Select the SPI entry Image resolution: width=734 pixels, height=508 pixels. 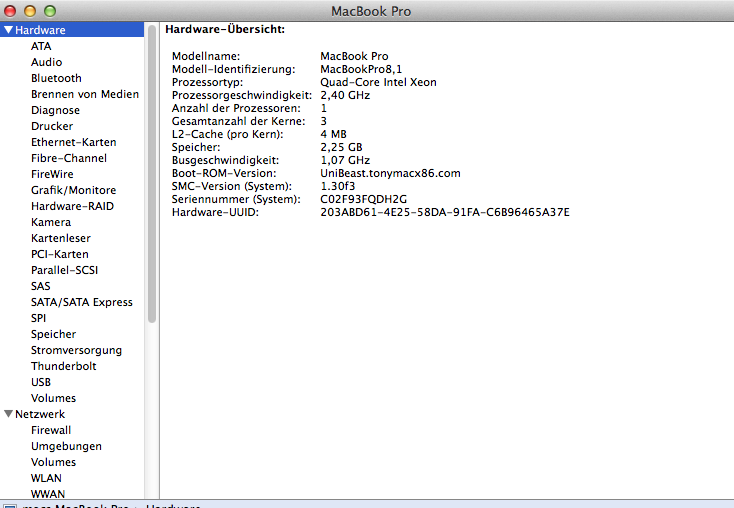(x=38, y=318)
